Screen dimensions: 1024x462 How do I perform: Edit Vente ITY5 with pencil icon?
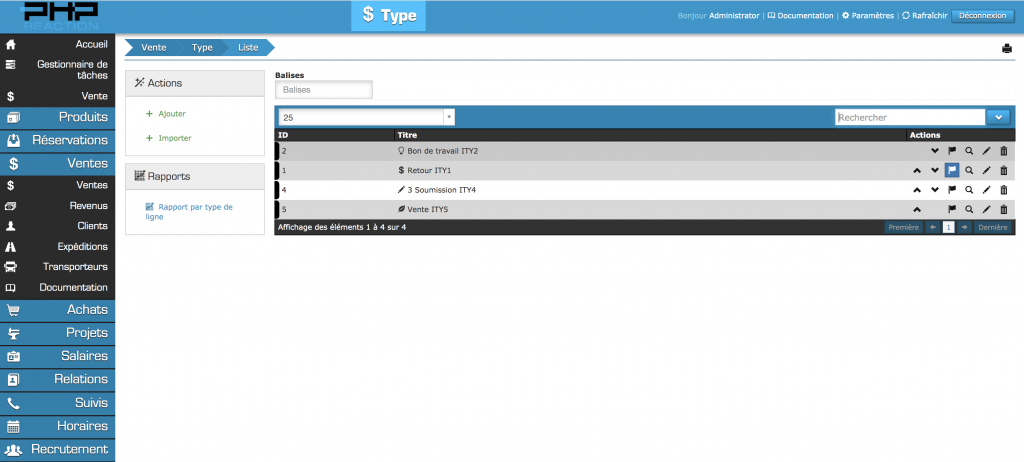[x=986, y=210]
